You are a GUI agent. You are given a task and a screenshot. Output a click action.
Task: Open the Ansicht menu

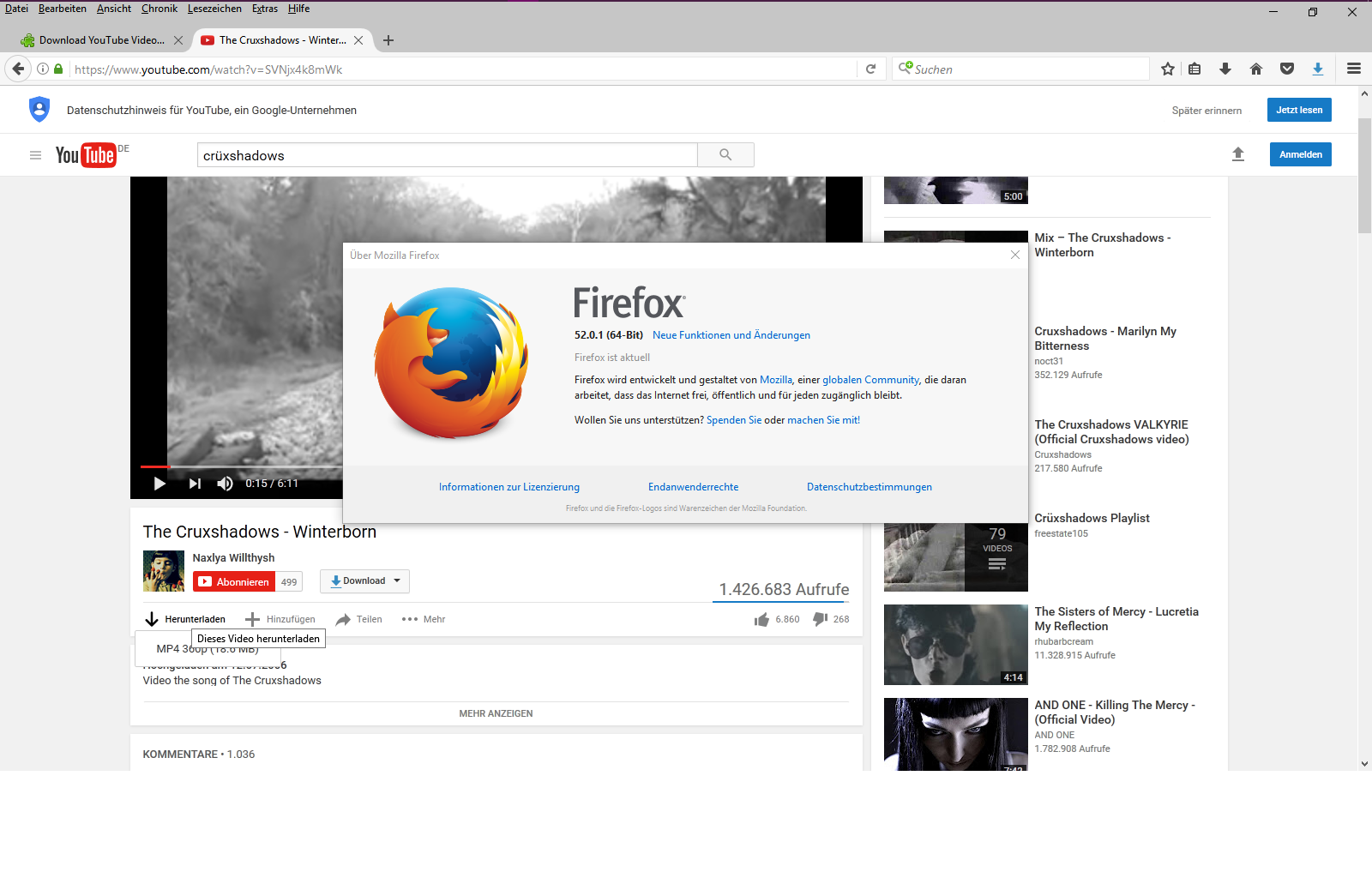click(x=114, y=9)
